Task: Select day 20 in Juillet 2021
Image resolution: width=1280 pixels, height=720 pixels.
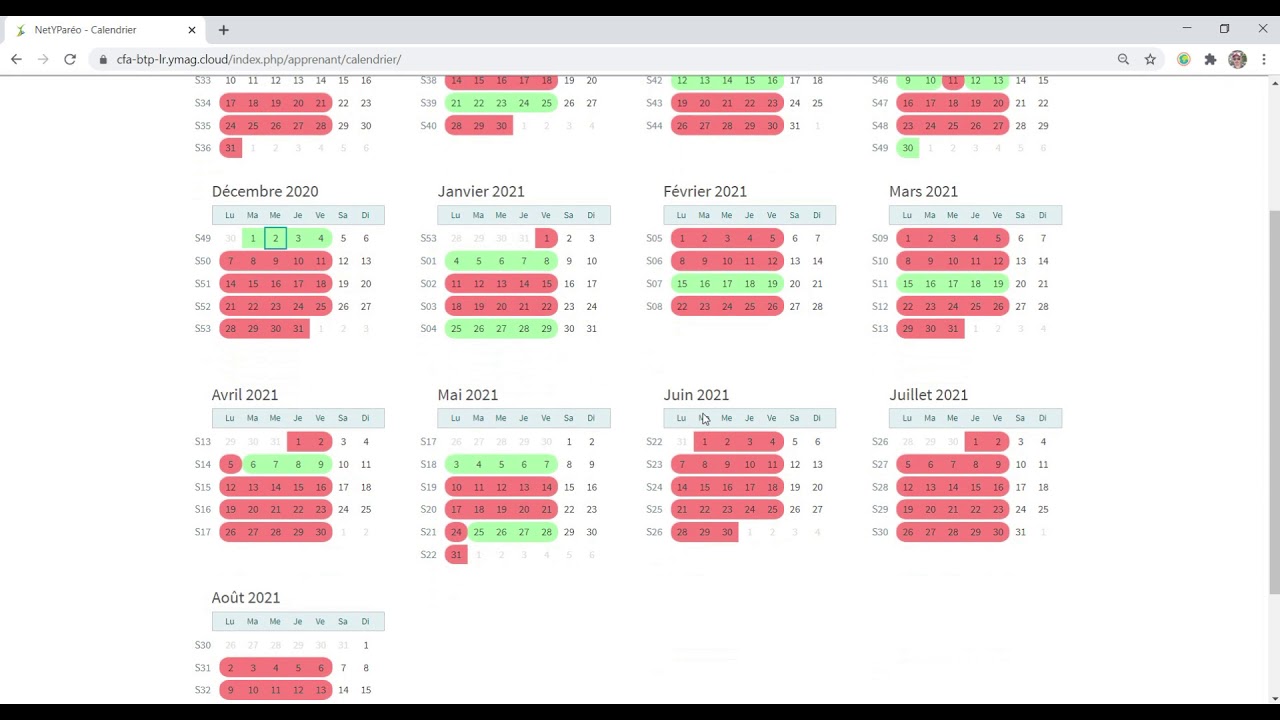Action: (930, 509)
